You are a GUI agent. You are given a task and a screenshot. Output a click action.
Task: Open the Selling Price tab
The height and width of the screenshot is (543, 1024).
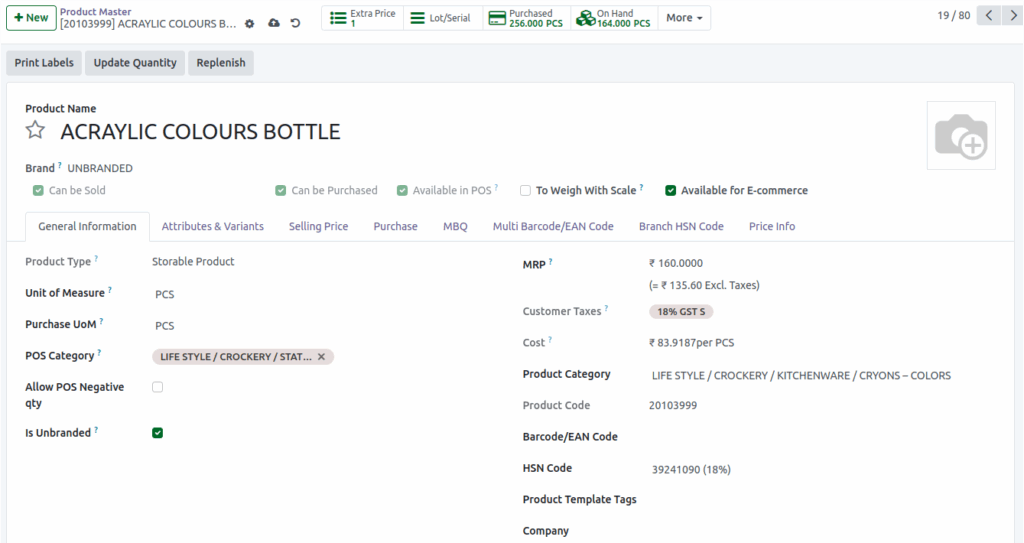[x=319, y=226]
